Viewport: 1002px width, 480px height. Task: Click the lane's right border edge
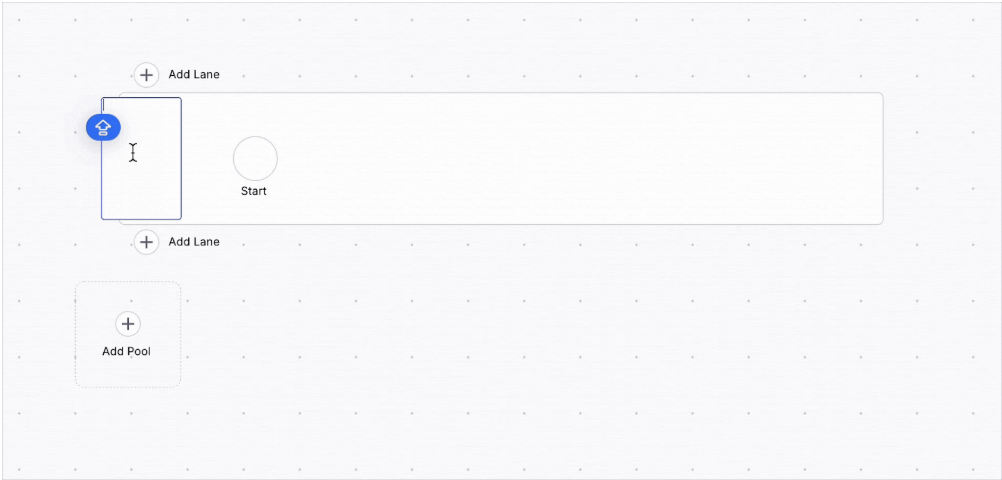[x=883, y=159]
